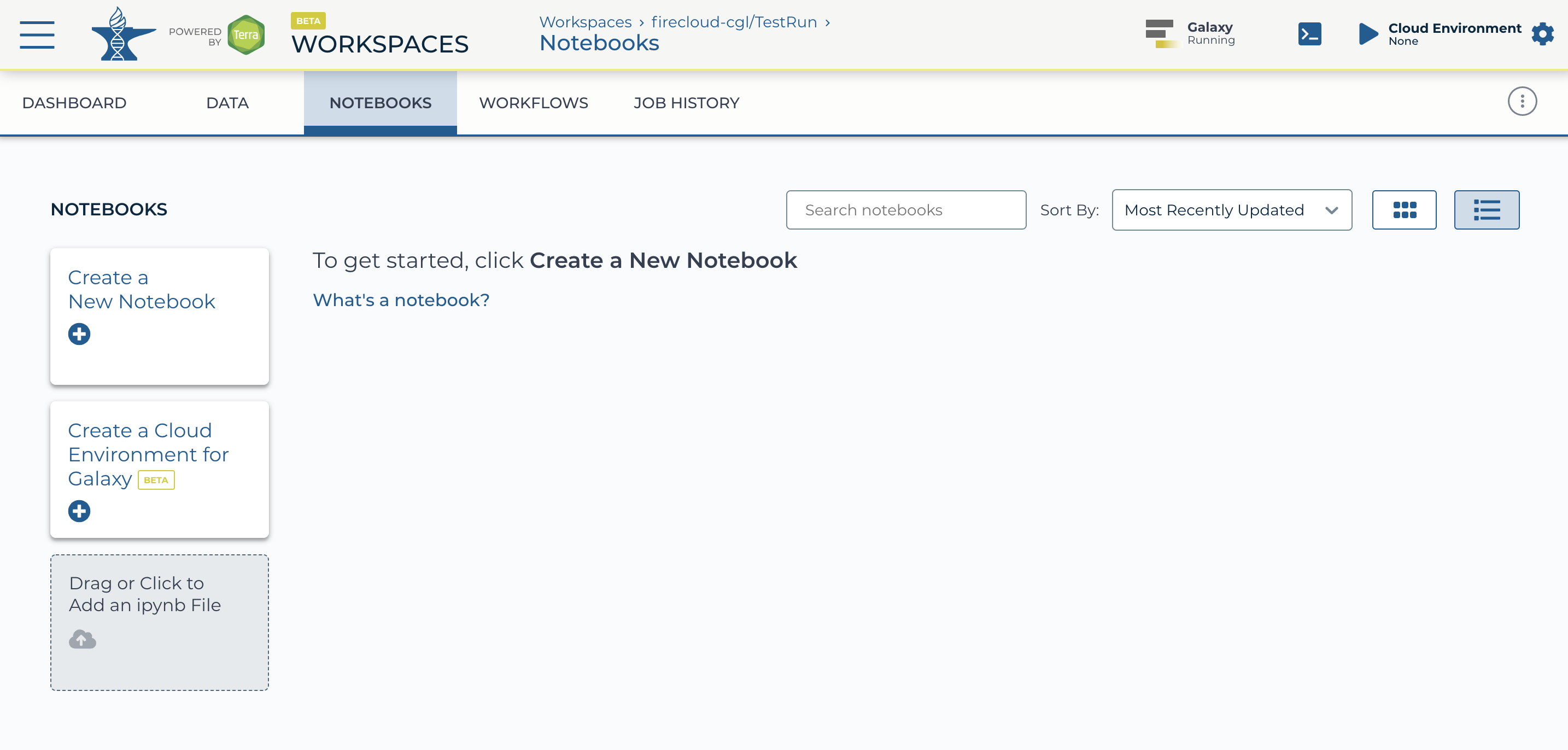This screenshot has height=750, width=1568.
Task: Open the Job History tab
Action: 686,103
